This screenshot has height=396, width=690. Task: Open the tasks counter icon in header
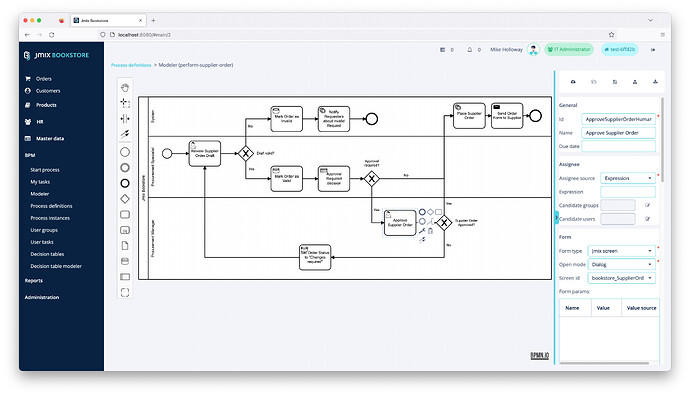[x=442, y=50]
